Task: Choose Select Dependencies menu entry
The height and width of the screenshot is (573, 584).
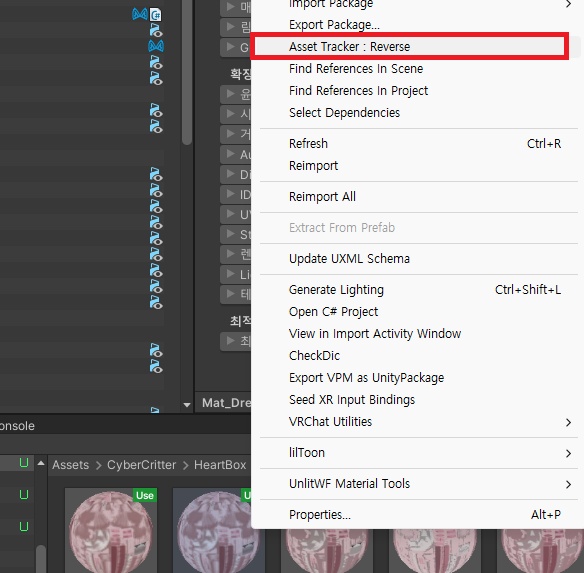Action: coord(344,113)
